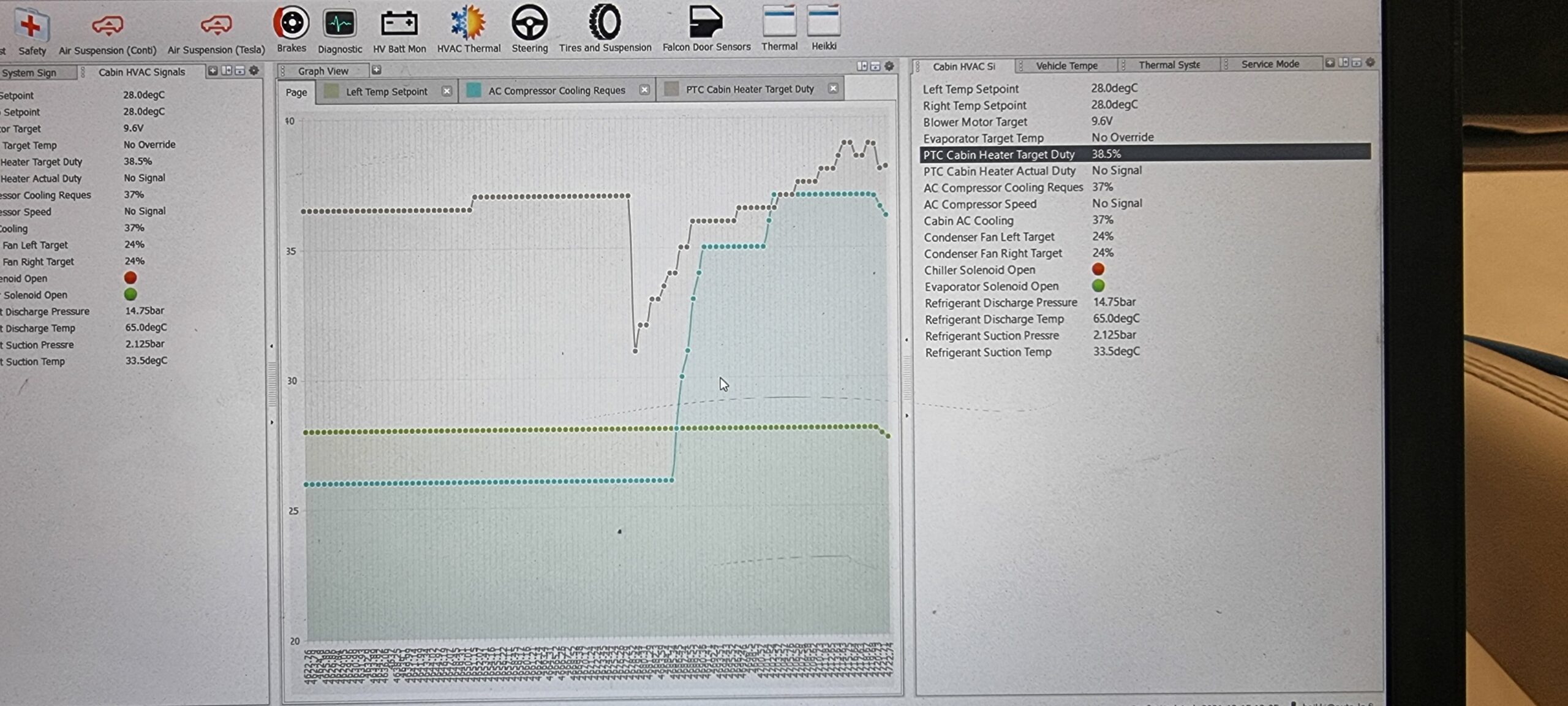Close AC Compressor Cooling Reques graph tab
The width and height of the screenshot is (1568, 706).
[x=644, y=89]
